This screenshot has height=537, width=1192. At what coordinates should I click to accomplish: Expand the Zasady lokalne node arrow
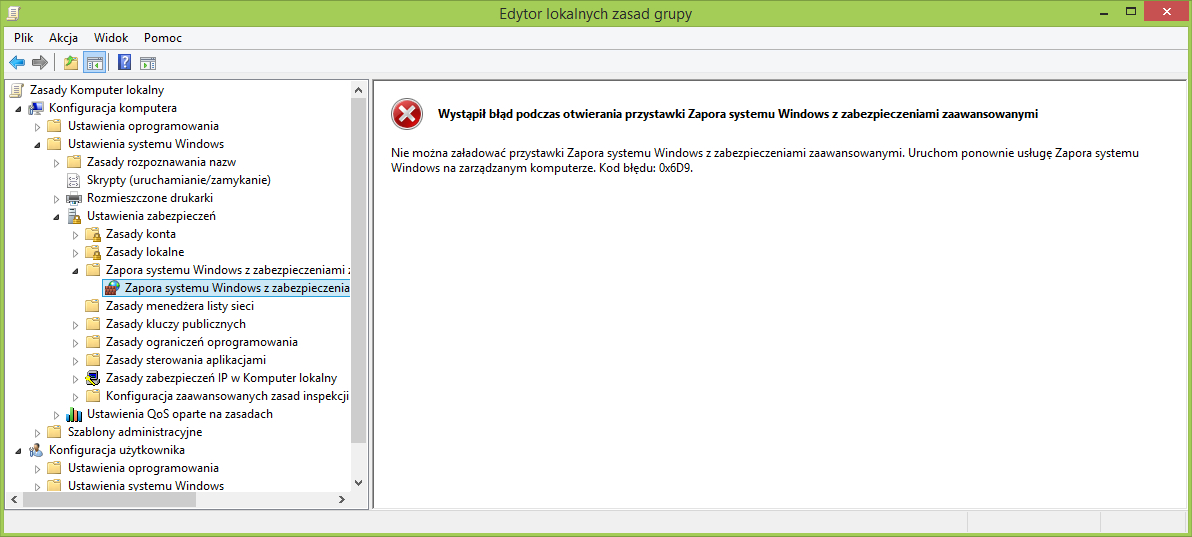coord(75,253)
